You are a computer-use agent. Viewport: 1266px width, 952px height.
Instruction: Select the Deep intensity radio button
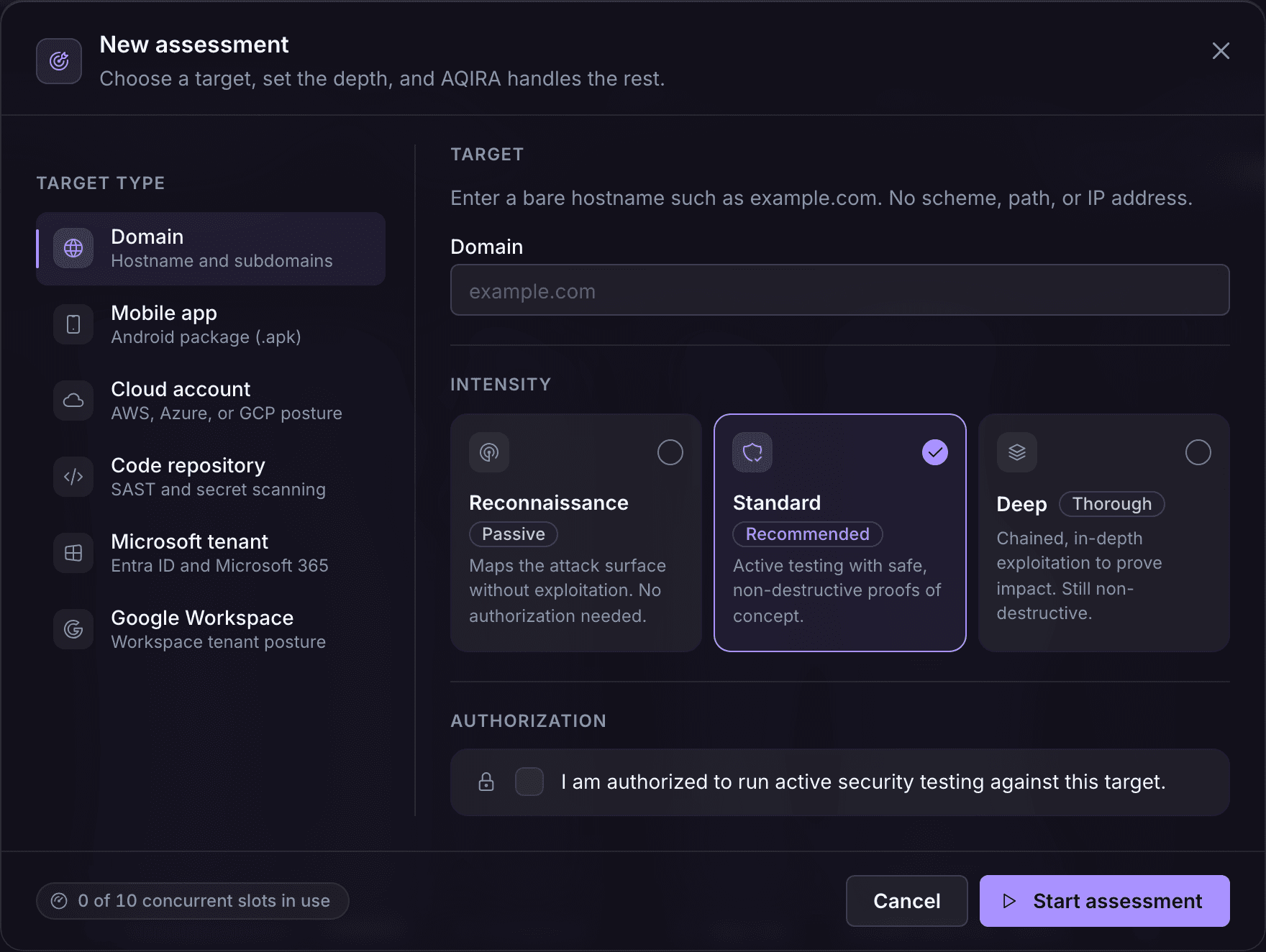pyautogui.click(x=1198, y=452)
